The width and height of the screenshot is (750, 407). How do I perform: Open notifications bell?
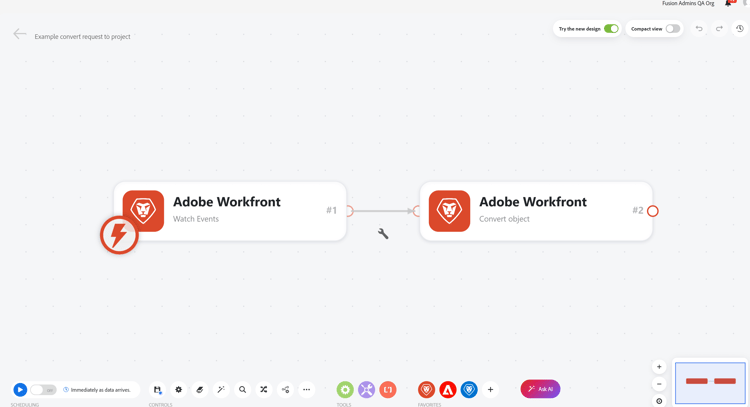tap(728, 3)
